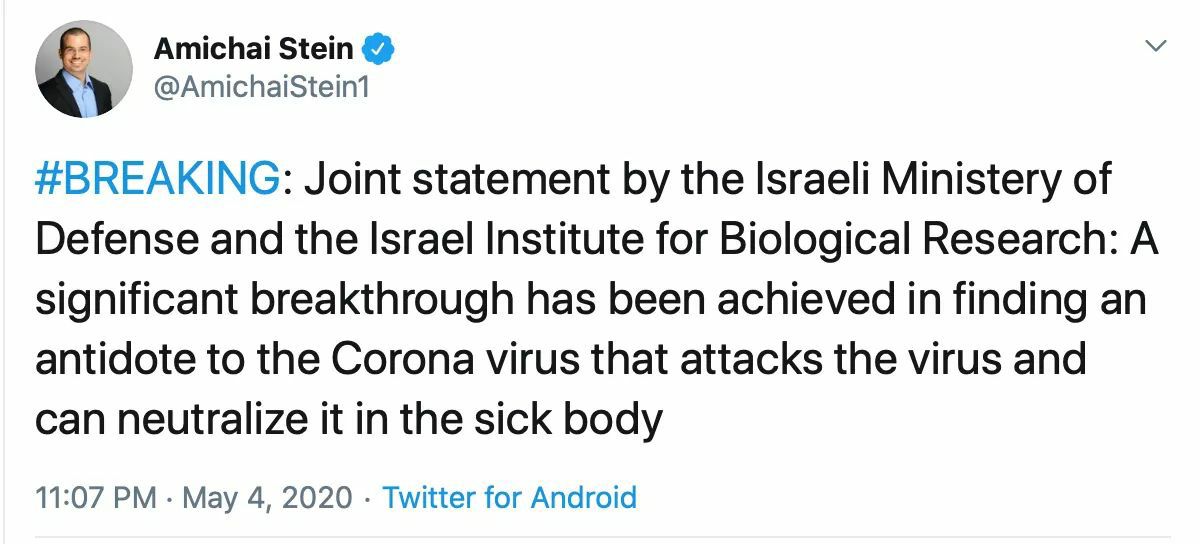Click the Twitter for Android link
The image size is (1200, 544).
tap(510, 497)
